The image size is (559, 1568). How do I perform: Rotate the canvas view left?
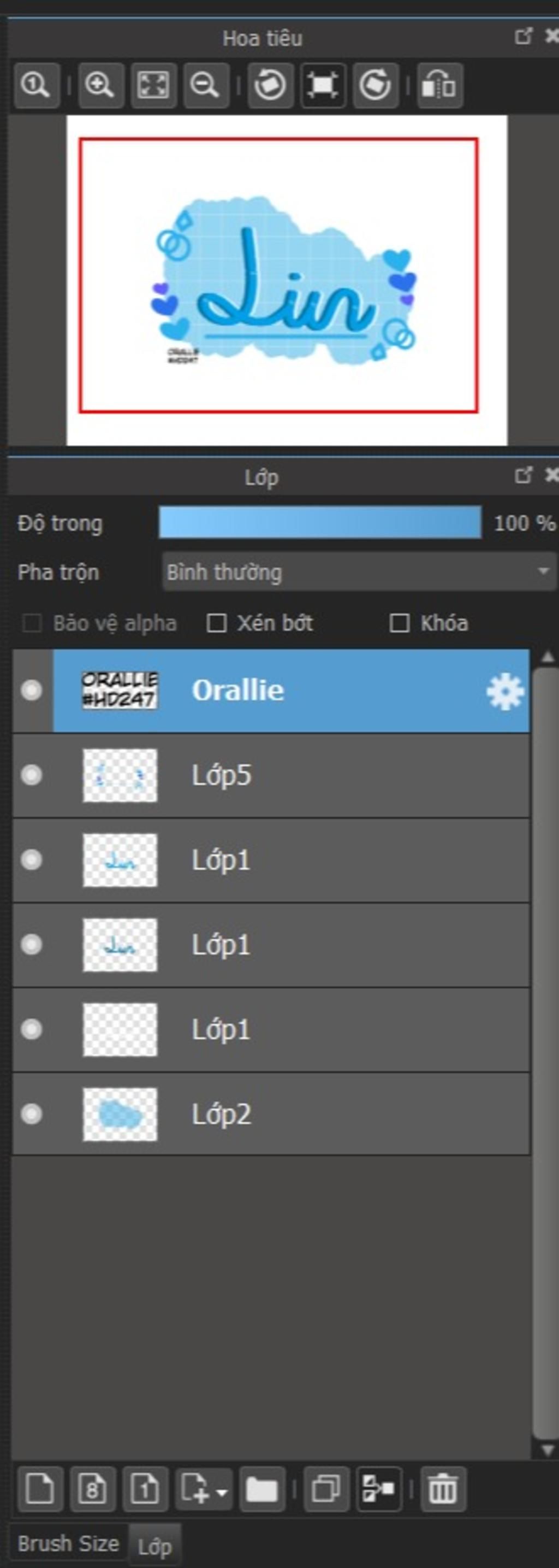(x=270, y=85)
